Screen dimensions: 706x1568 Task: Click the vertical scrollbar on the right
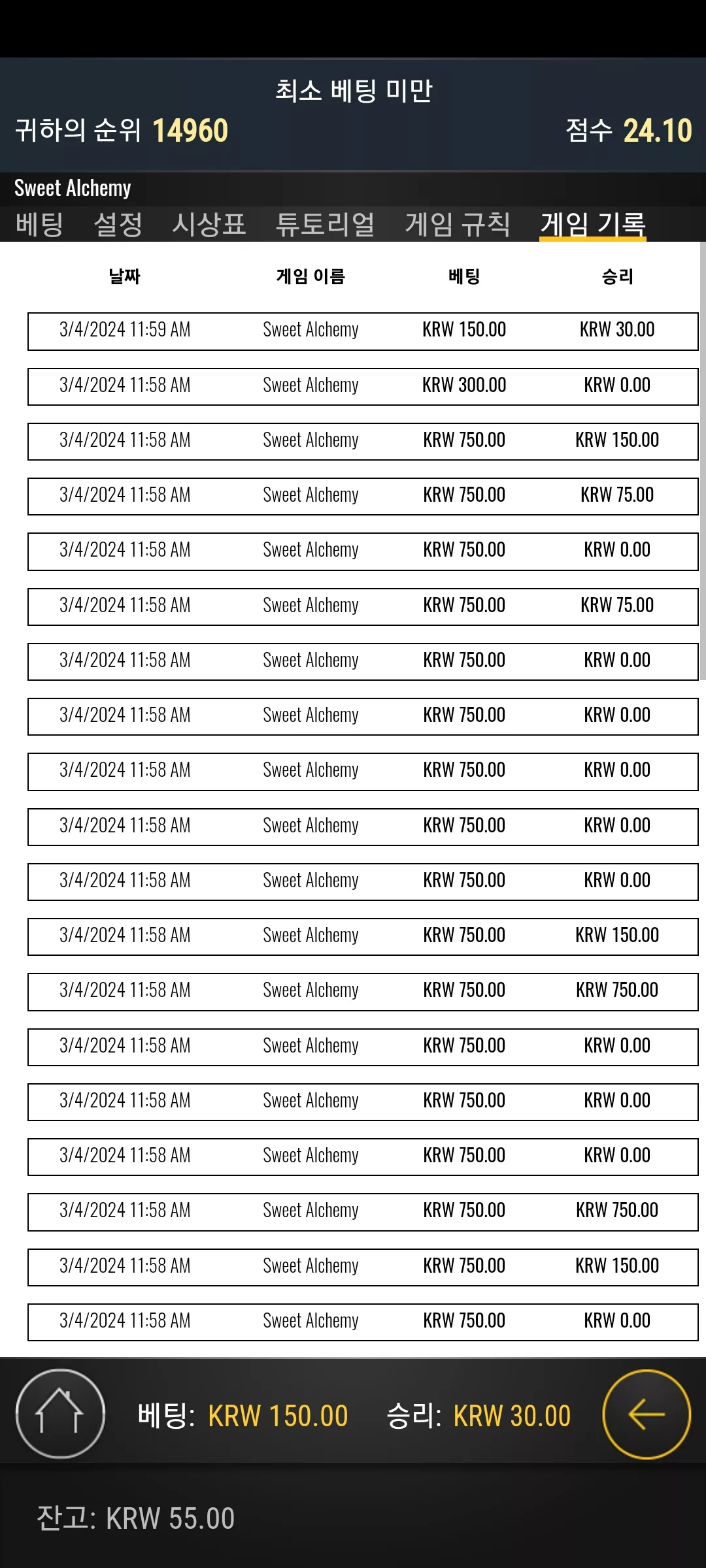coord(702,461)
